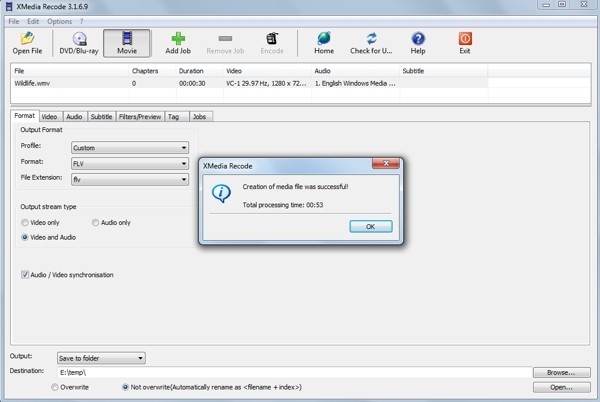The height and width of the screenshot is (402, 600).
Task: Click the Audio column header
Action: (355, 71)
